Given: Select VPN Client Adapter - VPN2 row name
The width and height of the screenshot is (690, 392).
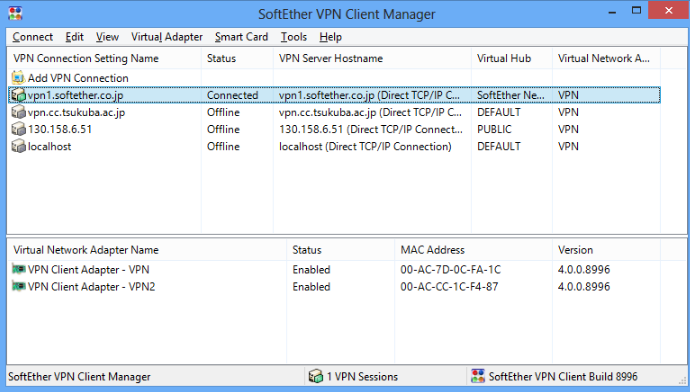Looking at the screenshot, I should pos(91,286).
